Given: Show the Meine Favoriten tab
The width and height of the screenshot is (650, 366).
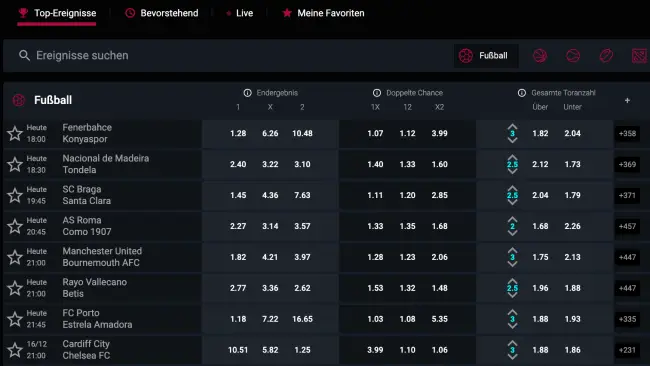Looking at the screenshot, I should (x=323, y=13).
